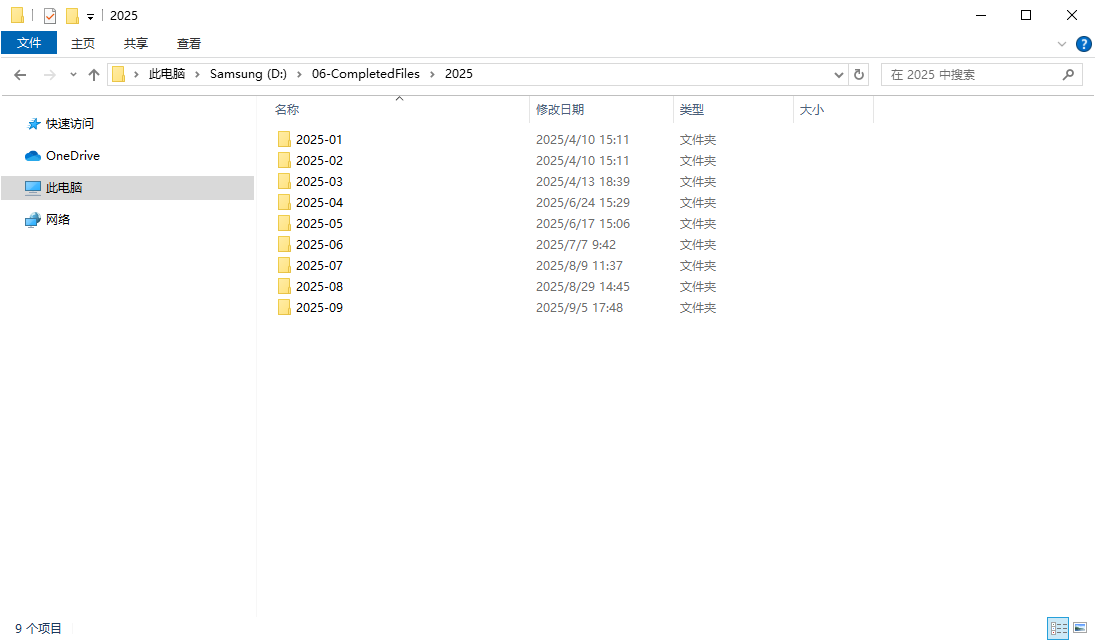Open the address bar history dropdown
This screenshot has width=1096, height=641.
coord(839,75)
